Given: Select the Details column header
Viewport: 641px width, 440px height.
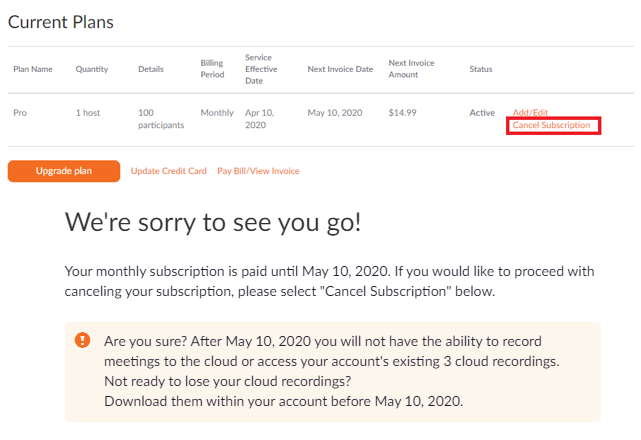Looking at the screenshot, I should coord(151,69).
